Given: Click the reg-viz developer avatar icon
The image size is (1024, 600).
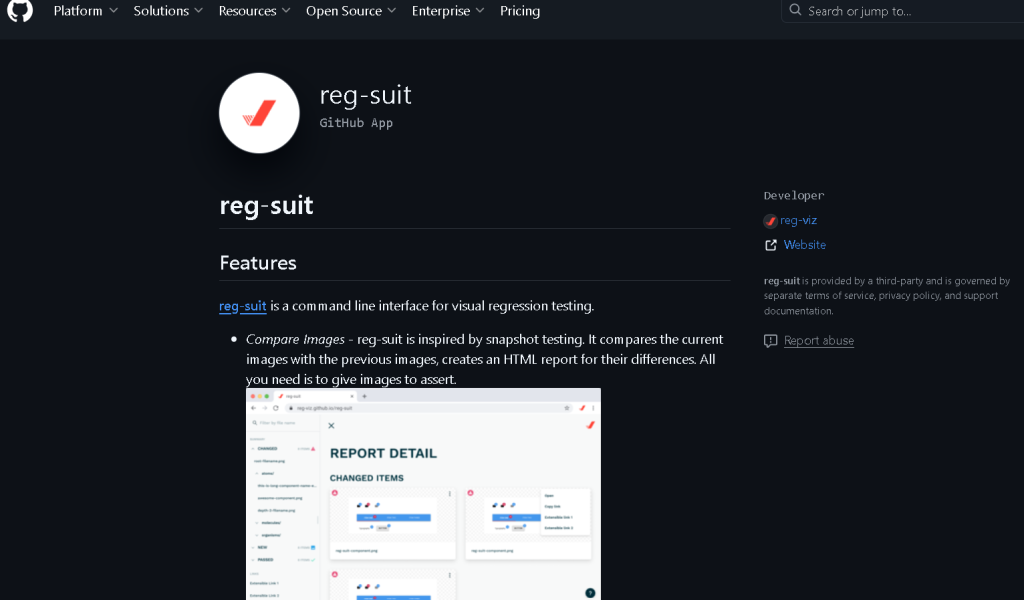Looking at the screenshot, I should [771, 221].
